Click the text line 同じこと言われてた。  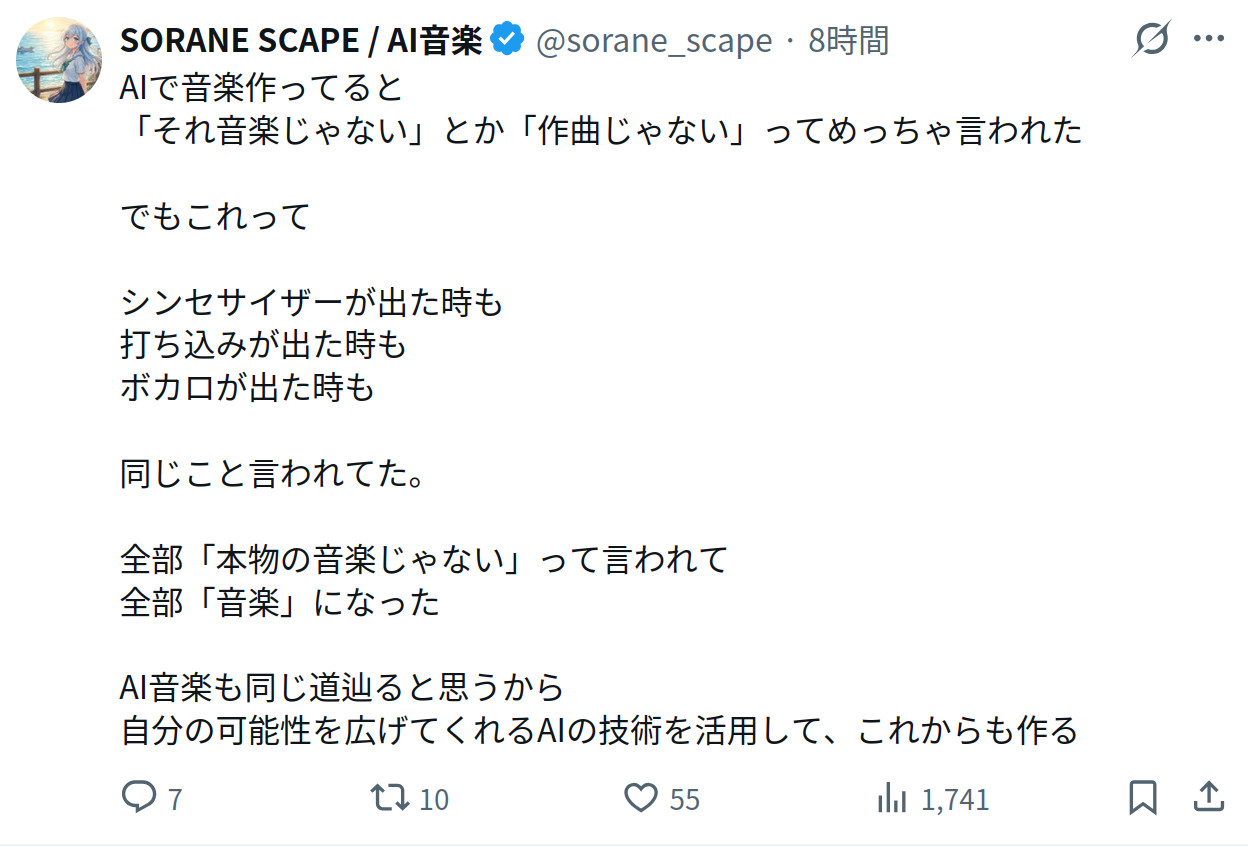[273, 473]
